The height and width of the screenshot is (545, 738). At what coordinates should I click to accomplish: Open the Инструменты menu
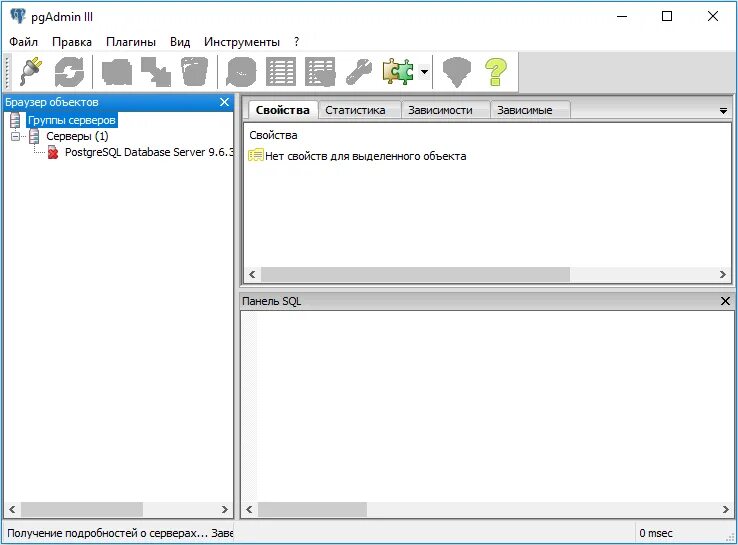241,42
